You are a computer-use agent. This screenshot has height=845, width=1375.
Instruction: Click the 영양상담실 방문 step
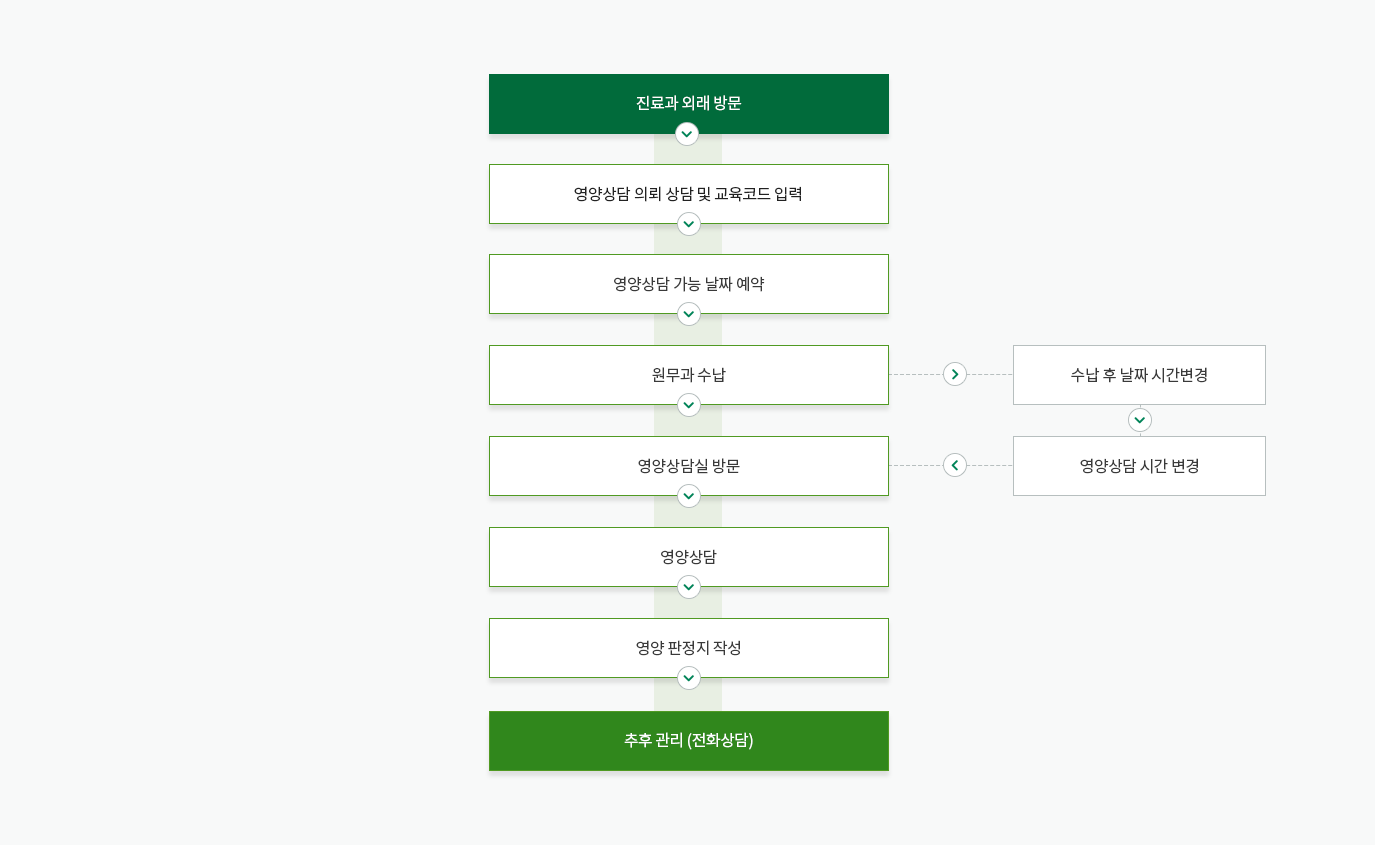pos(688,465)
